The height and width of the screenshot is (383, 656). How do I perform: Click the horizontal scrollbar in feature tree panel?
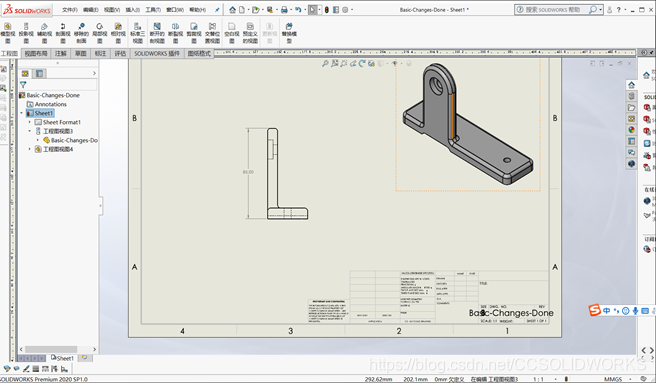coord(51,349)
